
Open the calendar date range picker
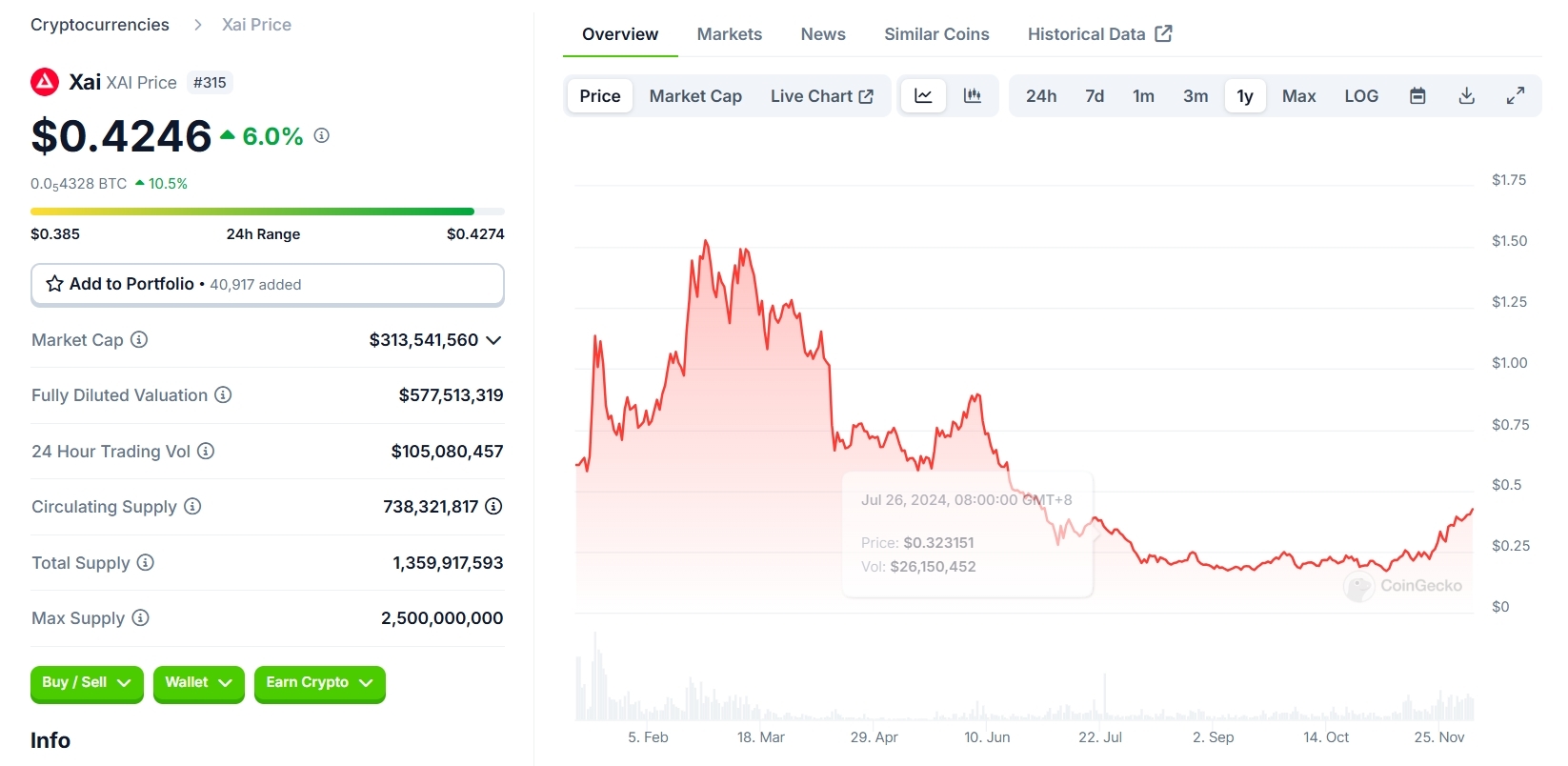point(1417,96)
